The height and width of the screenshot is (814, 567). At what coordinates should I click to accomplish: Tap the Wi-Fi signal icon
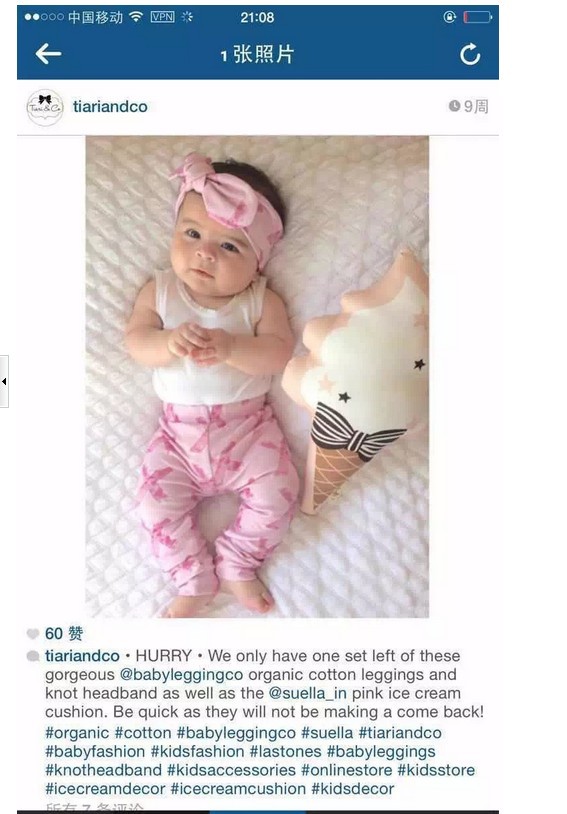point(136,17)
